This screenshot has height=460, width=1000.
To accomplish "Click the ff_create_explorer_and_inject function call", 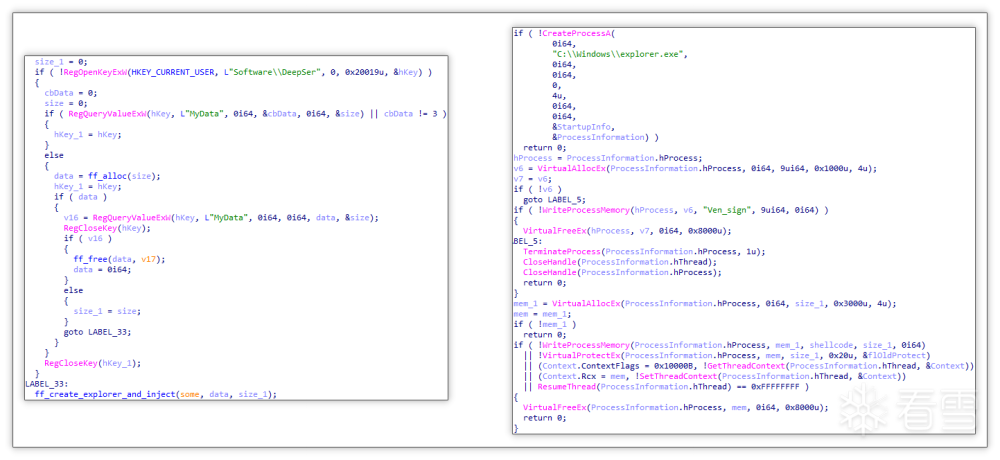I will coord(156,394).
